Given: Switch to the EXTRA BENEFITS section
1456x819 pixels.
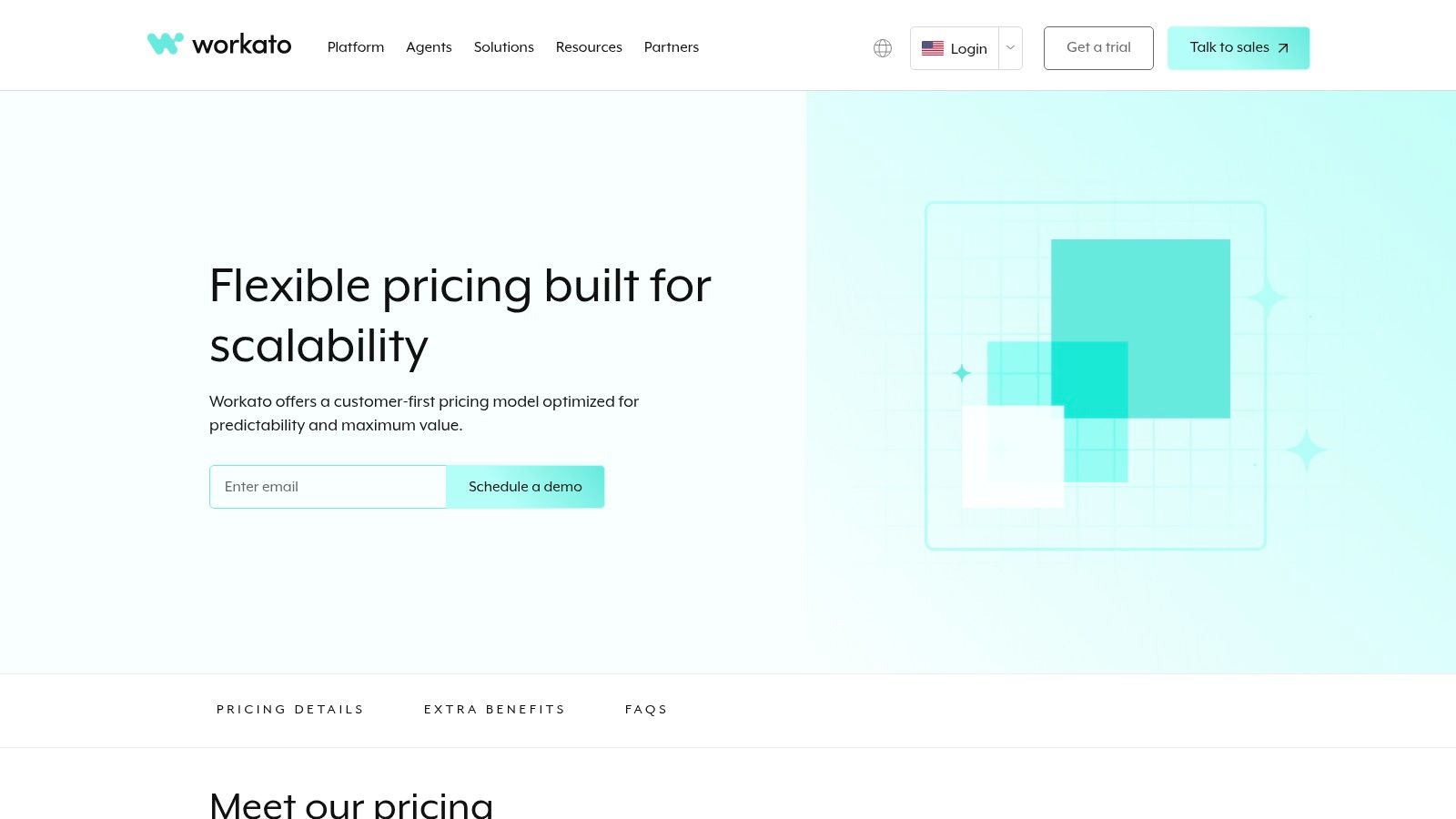Looking at the screenshot, I should point(495,710).
